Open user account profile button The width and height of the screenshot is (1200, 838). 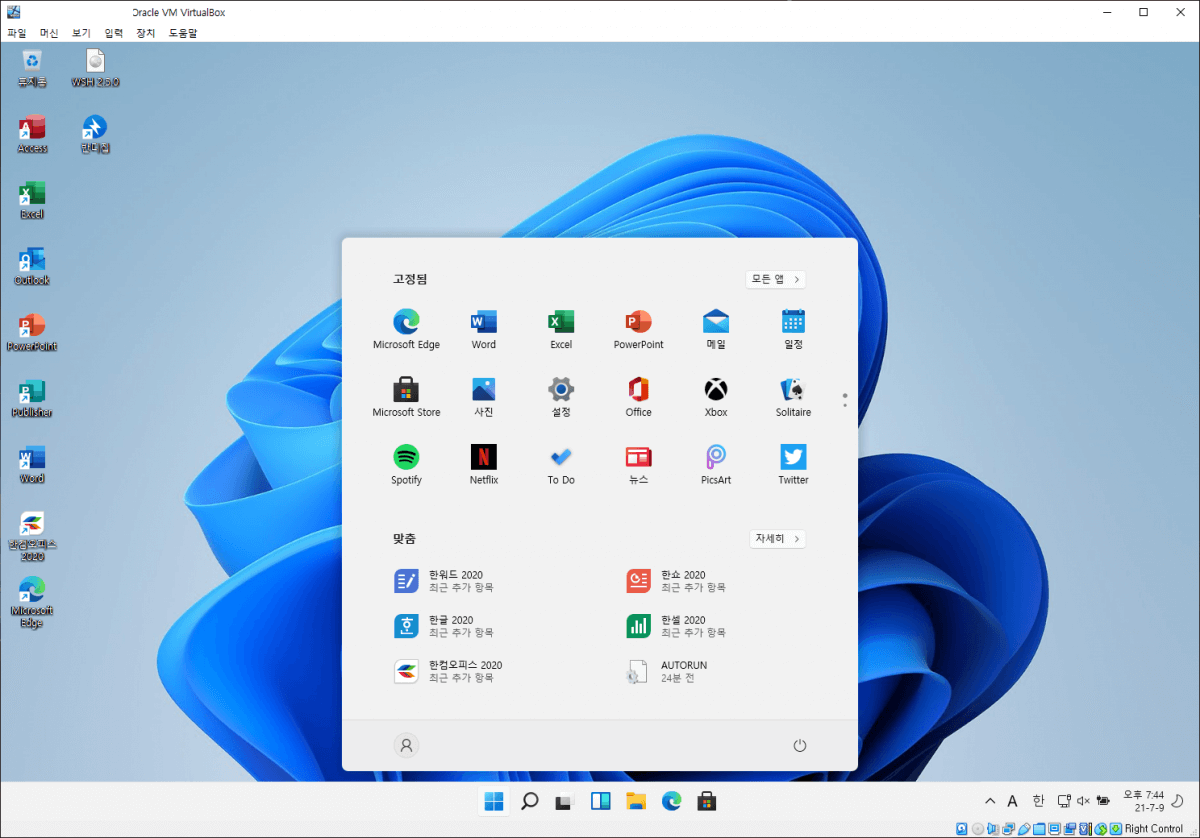click(x=406, y=745)
